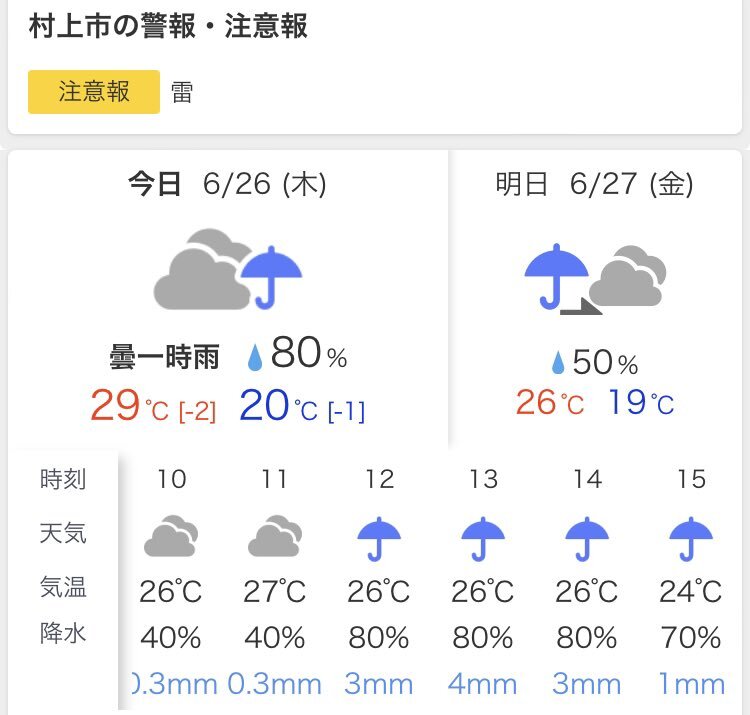The height and width of the screenshot is (715, 750).
Task: Click the umbrella icon for 13 o'clock
Action: click(x=483, y=539)
